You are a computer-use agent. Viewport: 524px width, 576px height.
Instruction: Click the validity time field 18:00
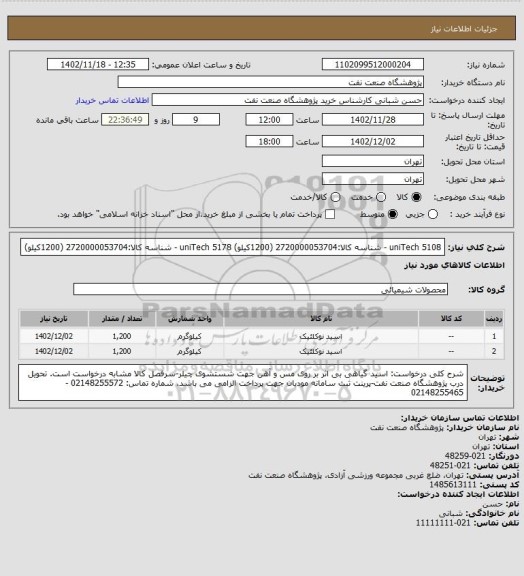pos(269,141)
